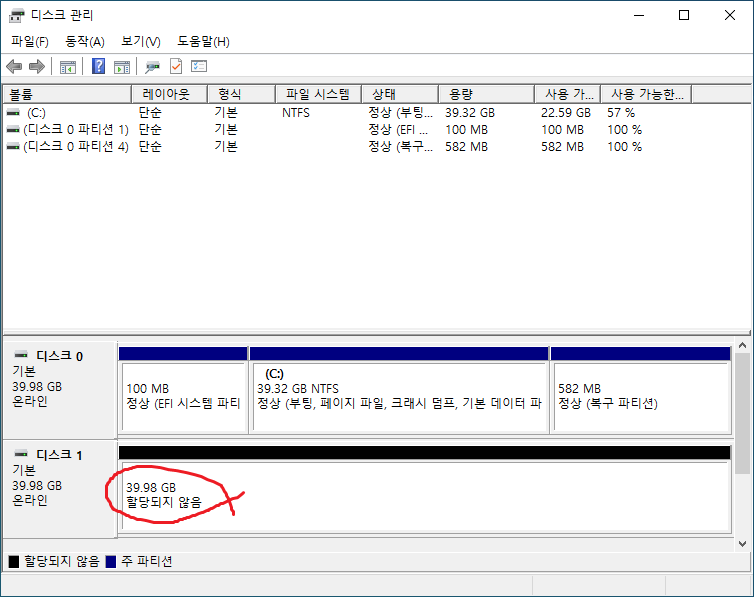Sort by the 형식 column header
This screenshot has height=597, width=754.
(x=241, y=94)
